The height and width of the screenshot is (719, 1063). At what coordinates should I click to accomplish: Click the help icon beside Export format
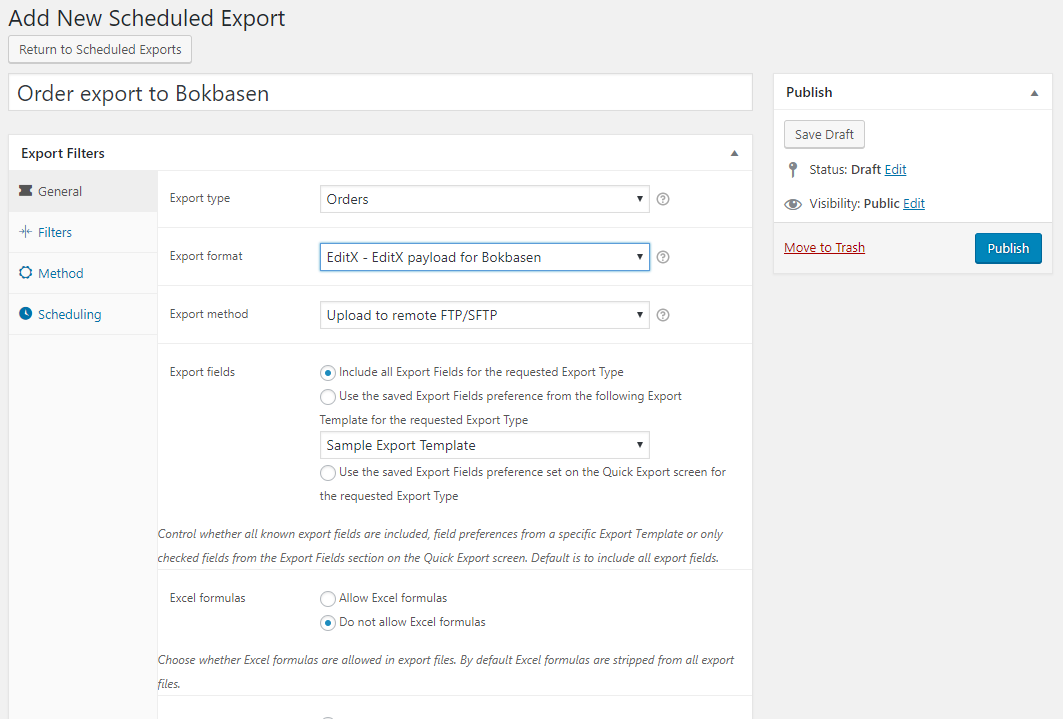tap(663, 257)
